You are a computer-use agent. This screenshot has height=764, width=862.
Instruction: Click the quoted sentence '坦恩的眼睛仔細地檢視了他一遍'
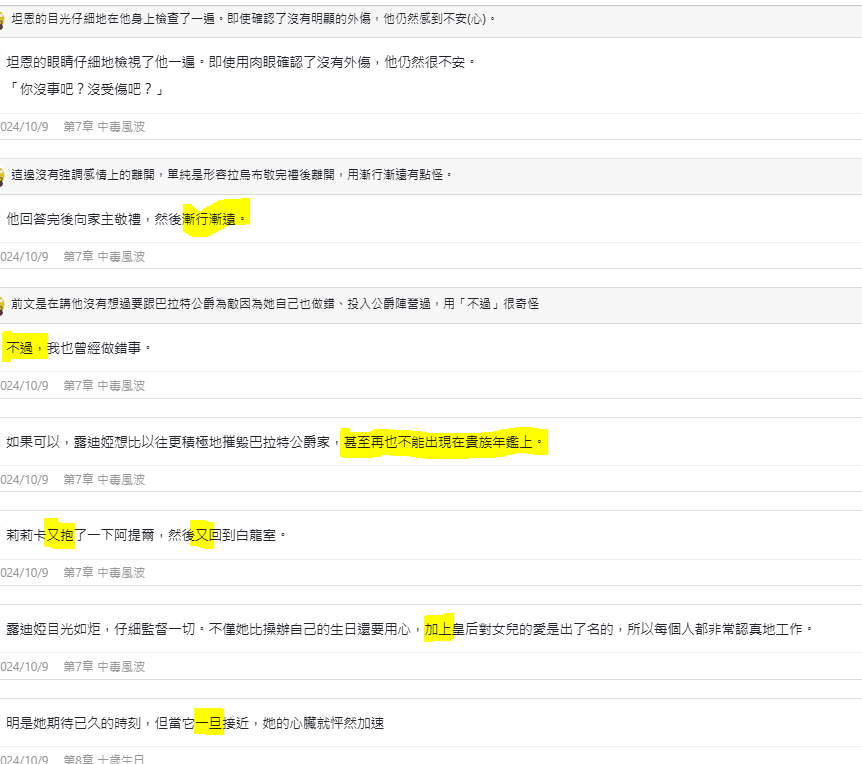[101, 62]
